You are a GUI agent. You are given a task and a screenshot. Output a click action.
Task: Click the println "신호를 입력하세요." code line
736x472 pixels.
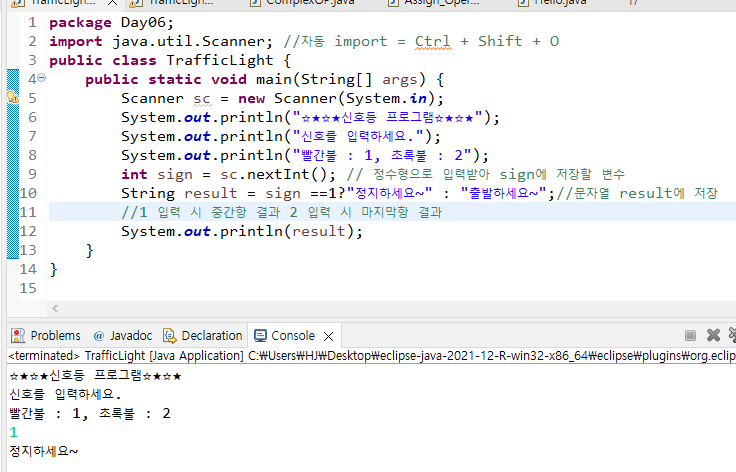(x=281, y=137)
